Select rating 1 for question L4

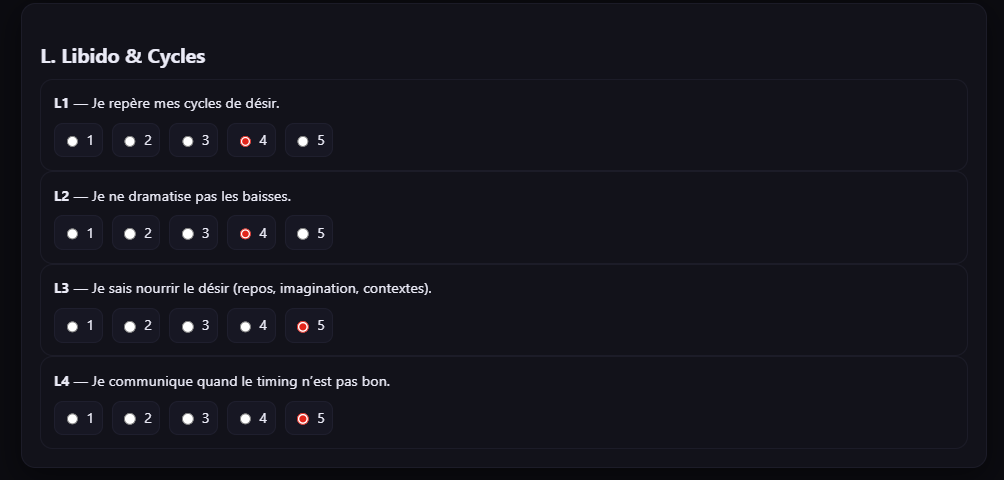[x=72, y=419]
